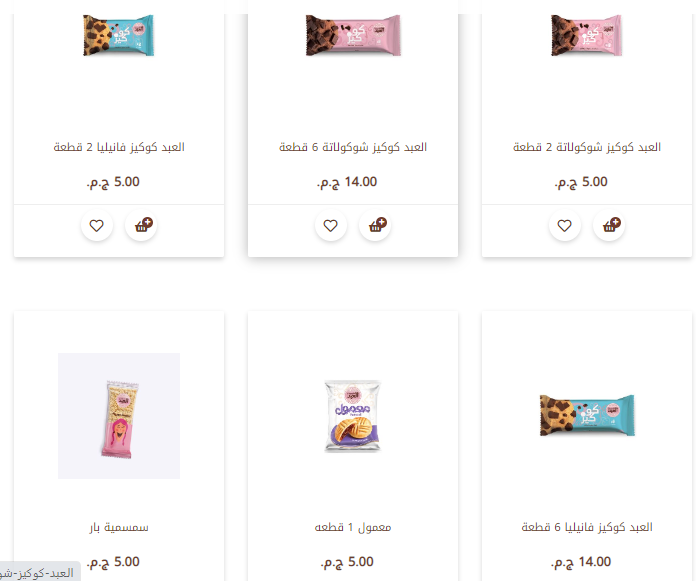Add chocolate cookies 6-piece to basket
The width and height of the screenshot is (696, 581).
tap(375, 225)
